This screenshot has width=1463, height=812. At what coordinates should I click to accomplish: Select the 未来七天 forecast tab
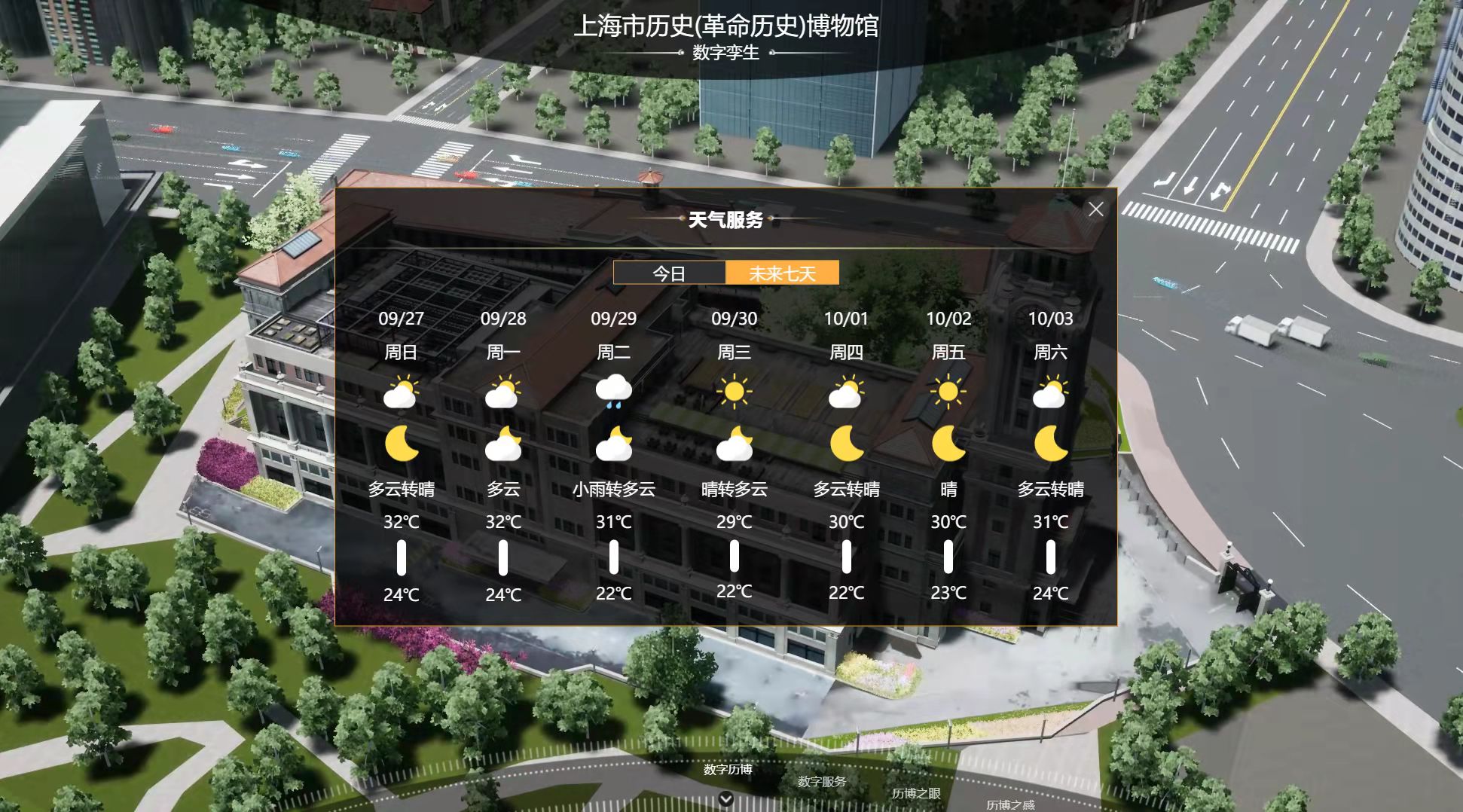[x=782, y=273]
